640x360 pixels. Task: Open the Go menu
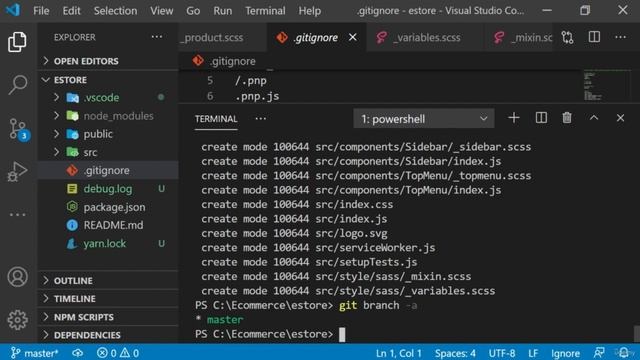[x=193, y=11]
